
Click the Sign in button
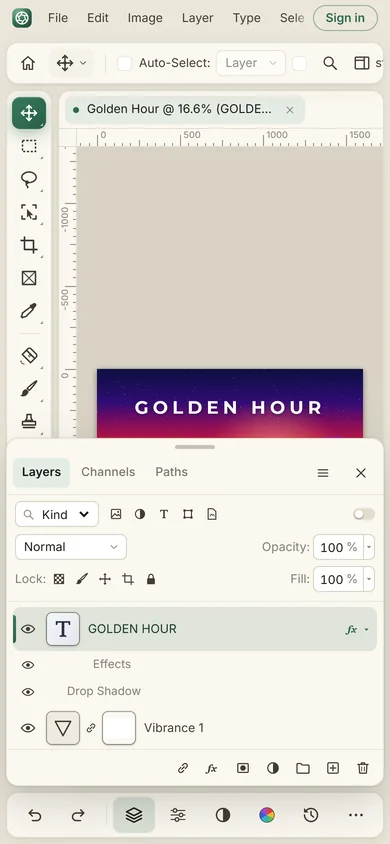pyautogui.click(x=345, y=18)
